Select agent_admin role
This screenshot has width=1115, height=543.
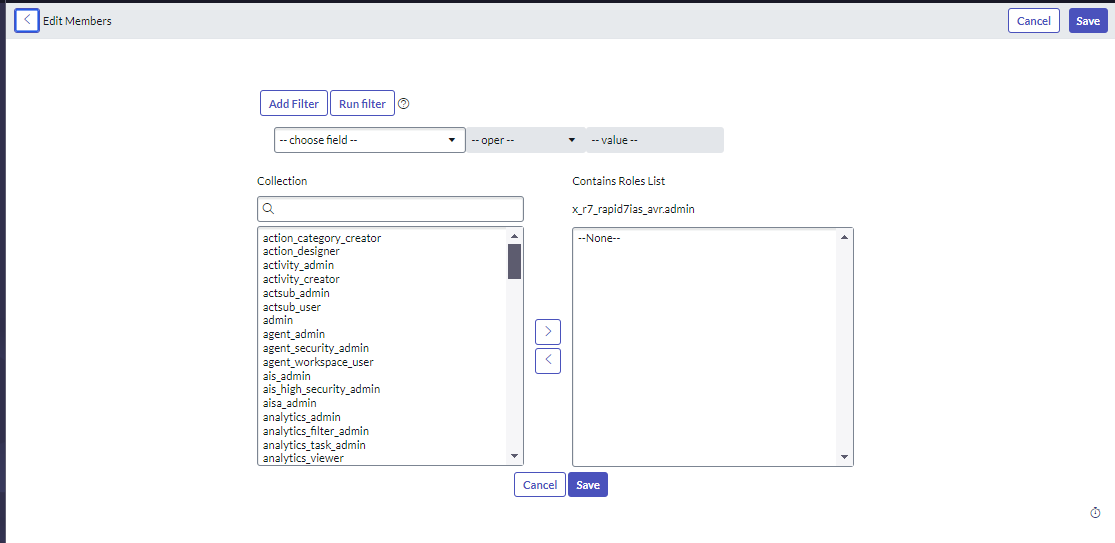[x=294, y=334]
